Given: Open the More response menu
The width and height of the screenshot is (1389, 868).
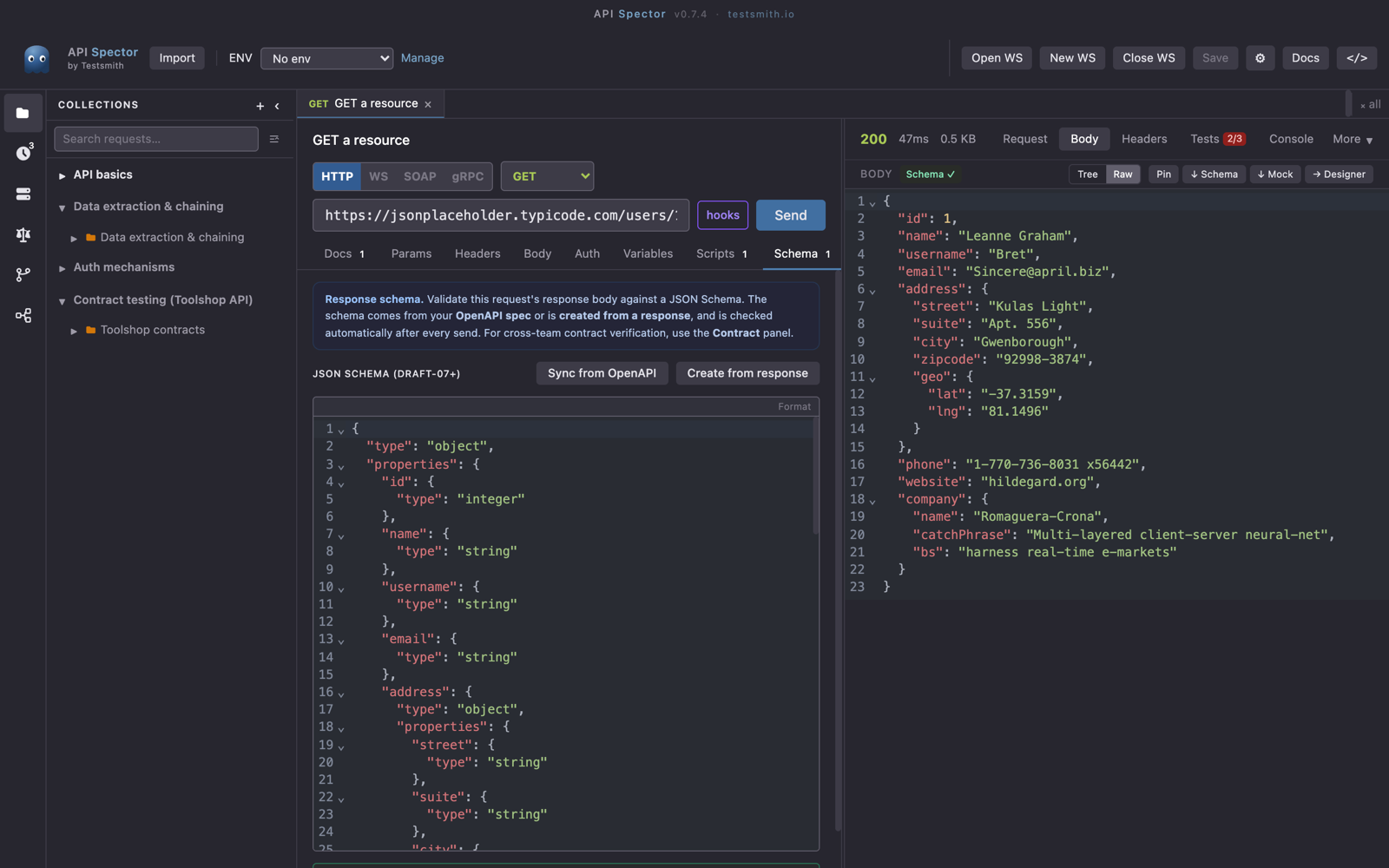Looking at the screenshot, I should pos(1353,139).
